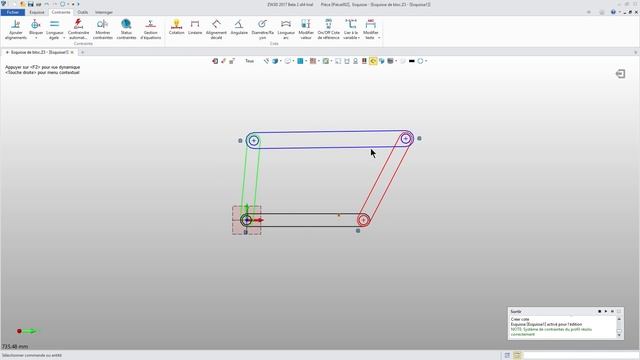Choose Longueur arc dimension tool
640x360 pixels.
click(286, 29)
